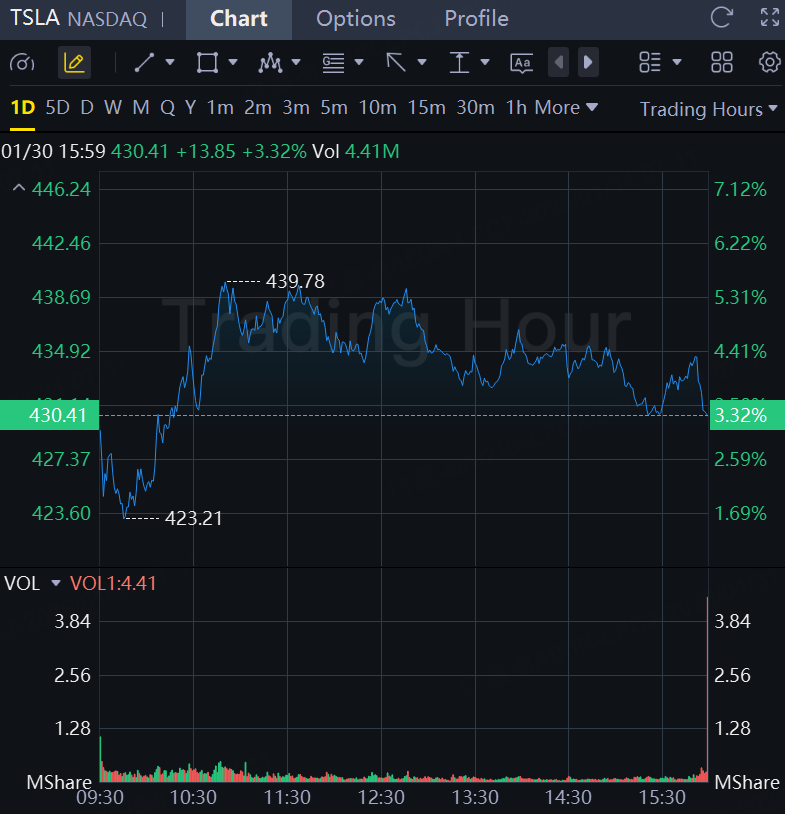Open chart settings gear icon
The image size is (785, 814).
coord(769,62)
